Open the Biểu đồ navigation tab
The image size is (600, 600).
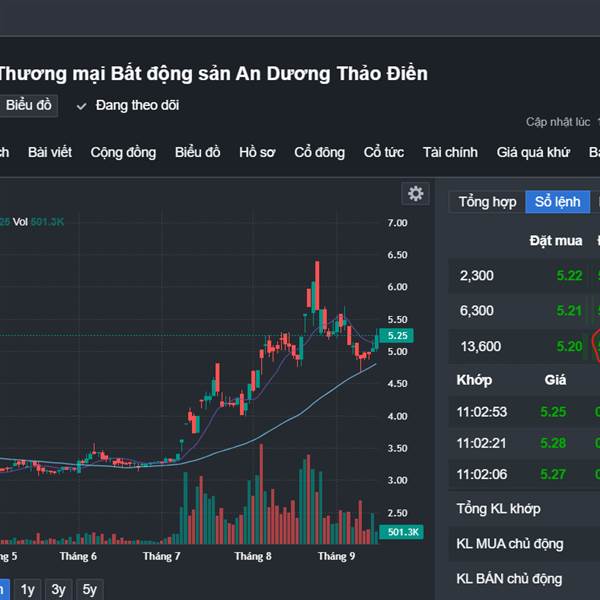[197, 152]
